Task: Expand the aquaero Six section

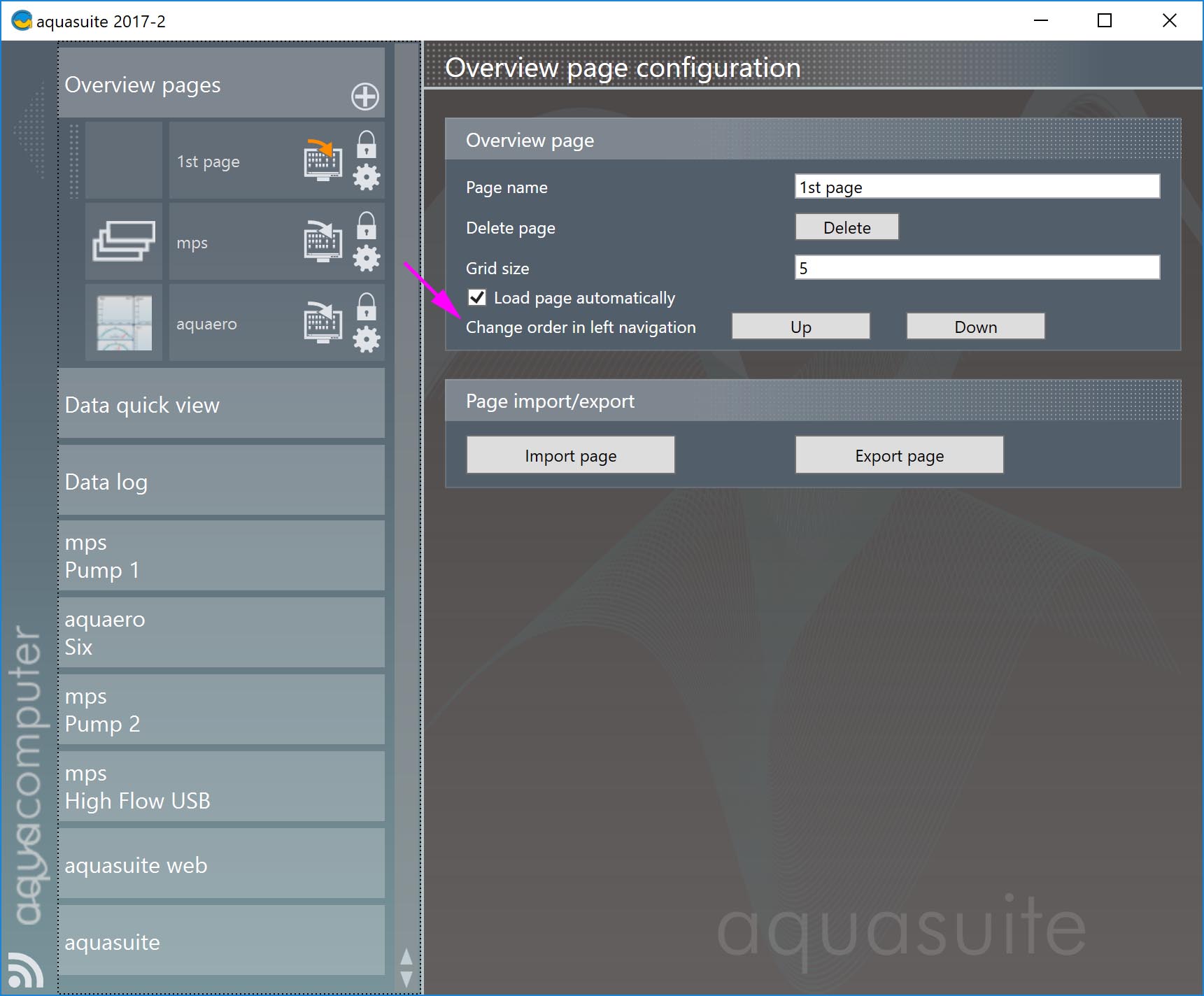Action: pos(222,632)
